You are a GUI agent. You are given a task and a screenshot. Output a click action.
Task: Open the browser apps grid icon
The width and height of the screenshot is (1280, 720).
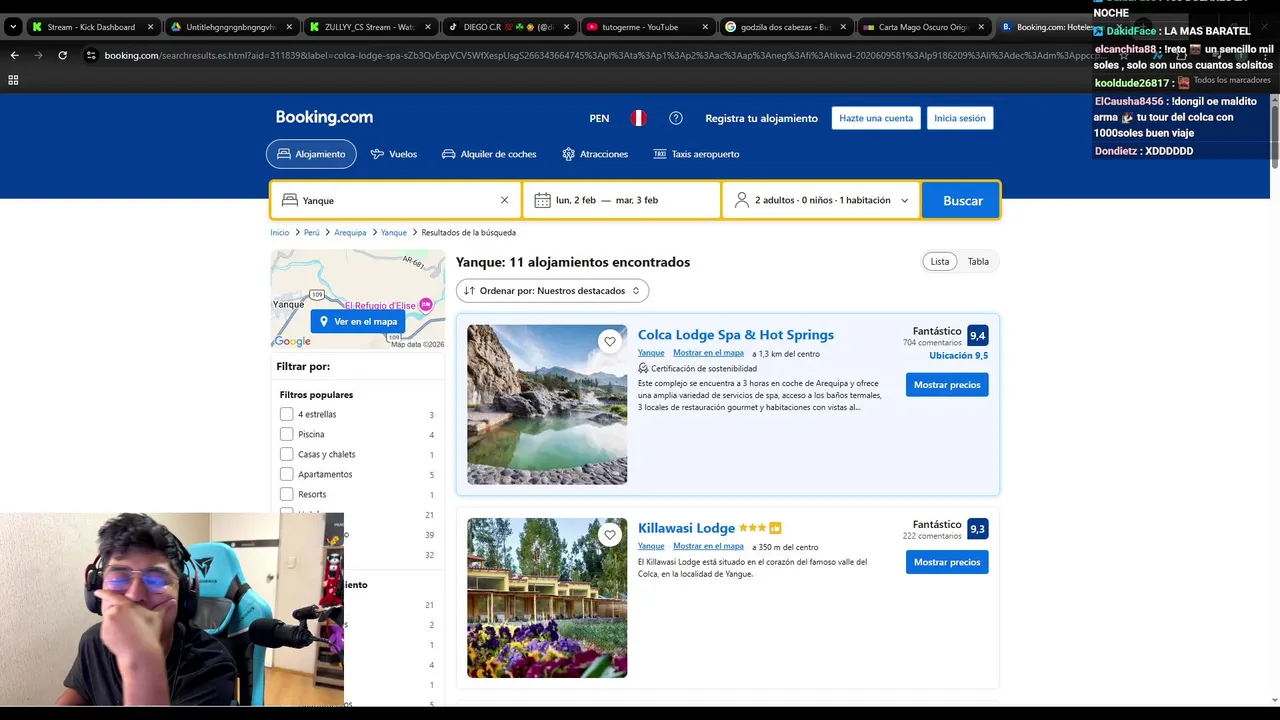tap(14, 80)
